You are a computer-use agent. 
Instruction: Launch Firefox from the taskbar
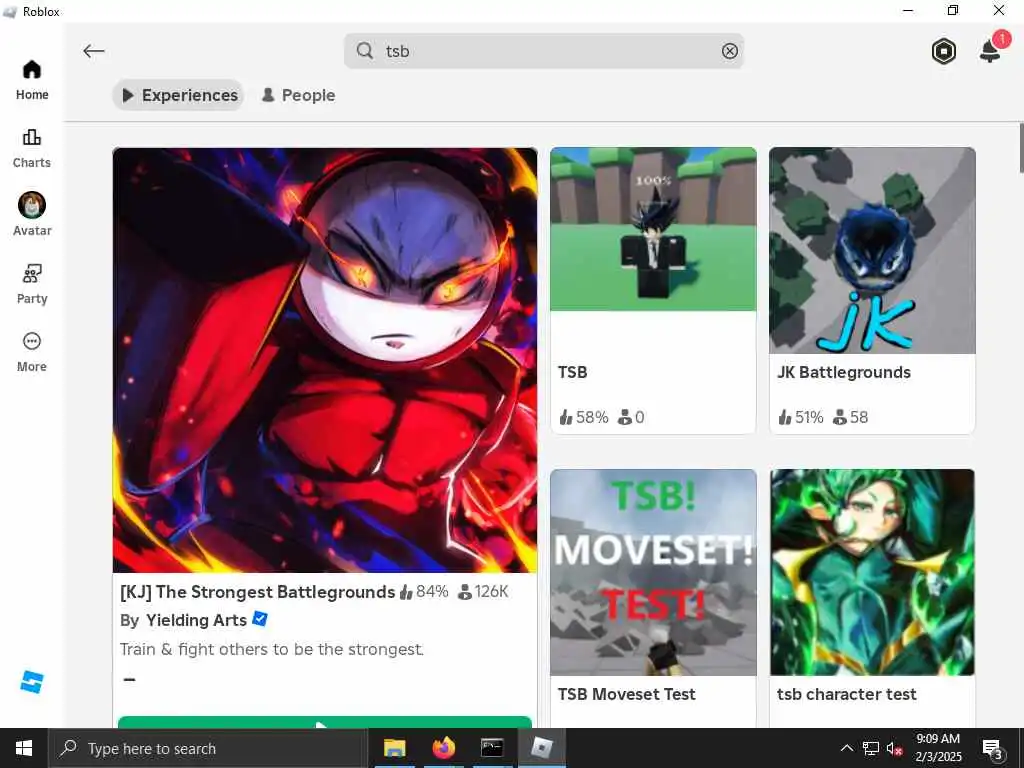443,748
